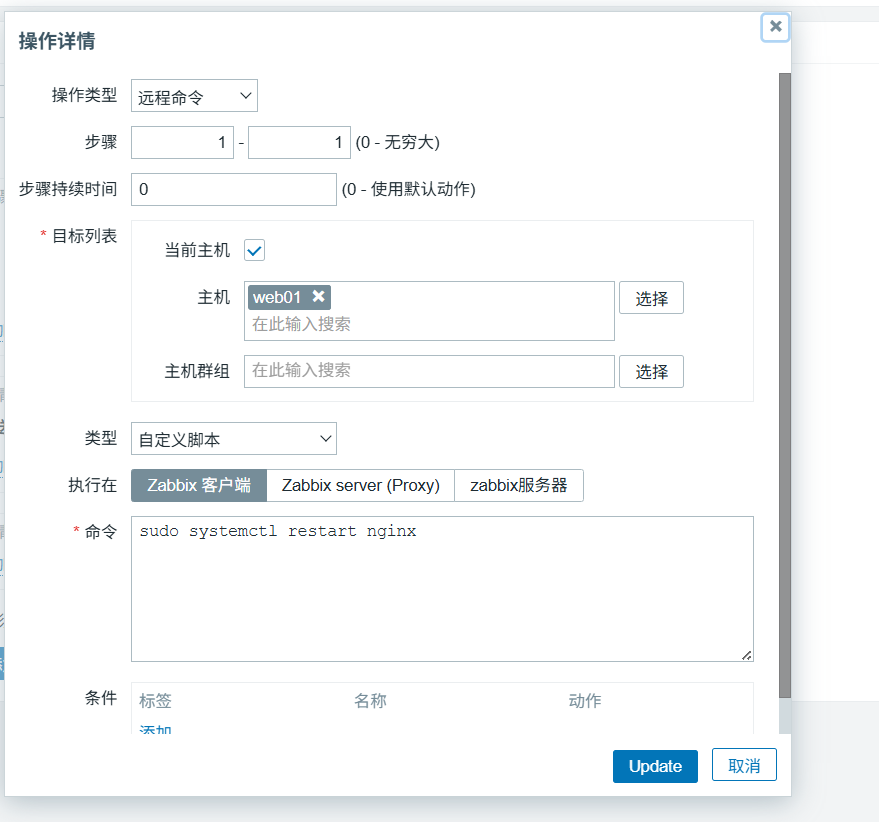This screenshot has height=822, width=879.
Task: Remove the web01 host tag
Action: pyautogui.click(x=318, y=296)
